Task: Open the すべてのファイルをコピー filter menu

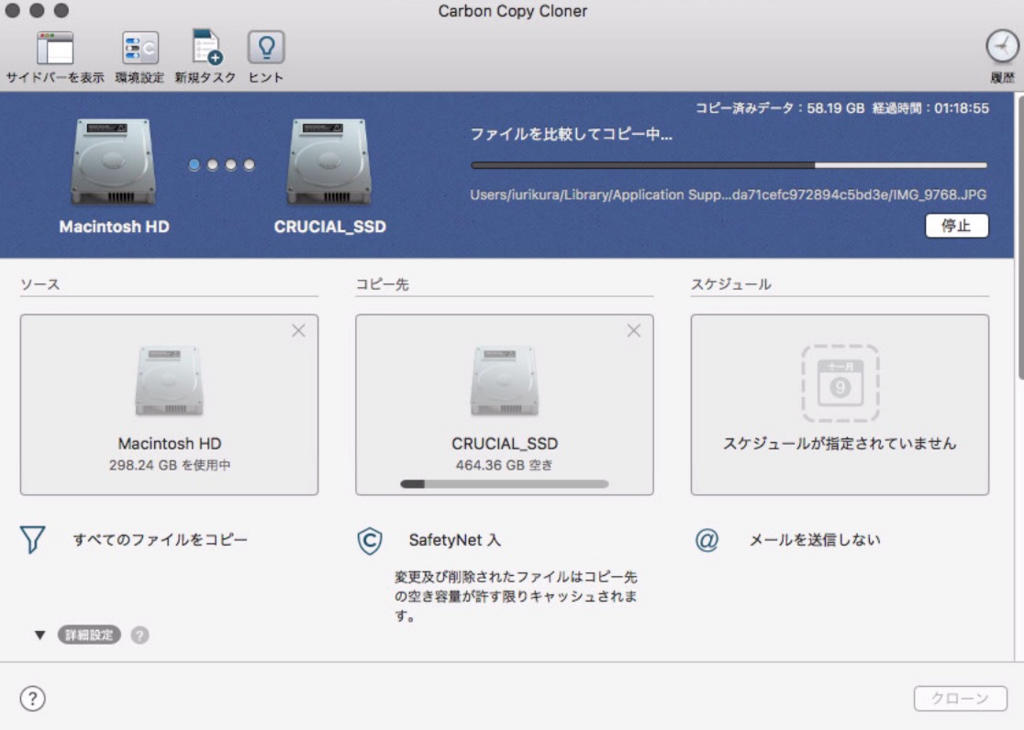Action: coord(160,540)
